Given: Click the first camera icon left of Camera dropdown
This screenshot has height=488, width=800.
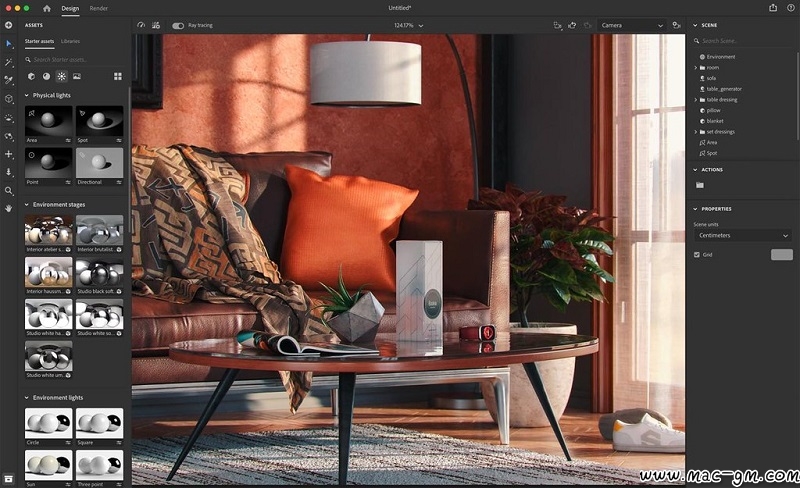Looking at the screenshot, I should [558, 25].
